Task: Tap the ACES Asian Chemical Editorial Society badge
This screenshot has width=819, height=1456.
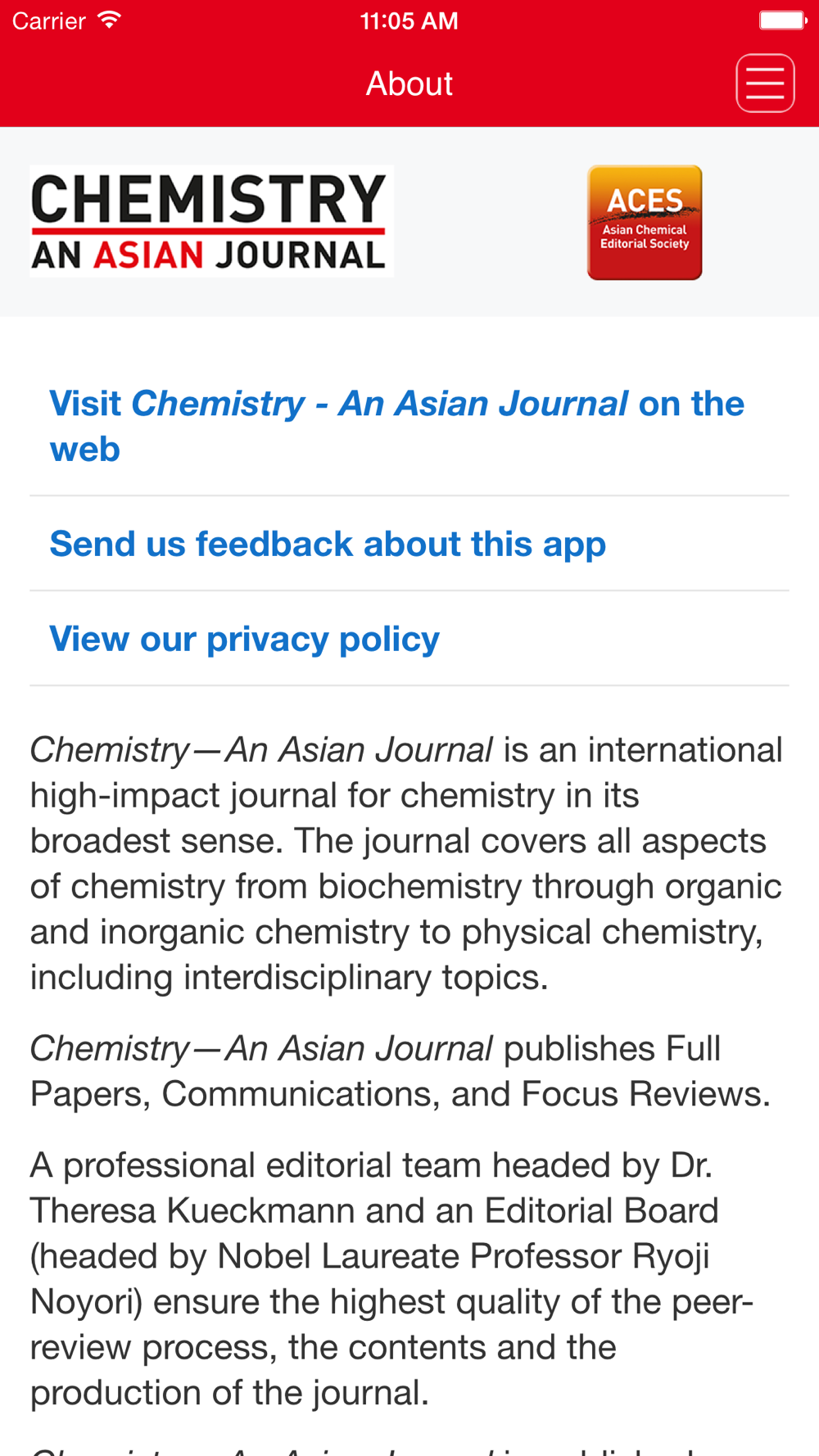Action: [x=645, y=223]
